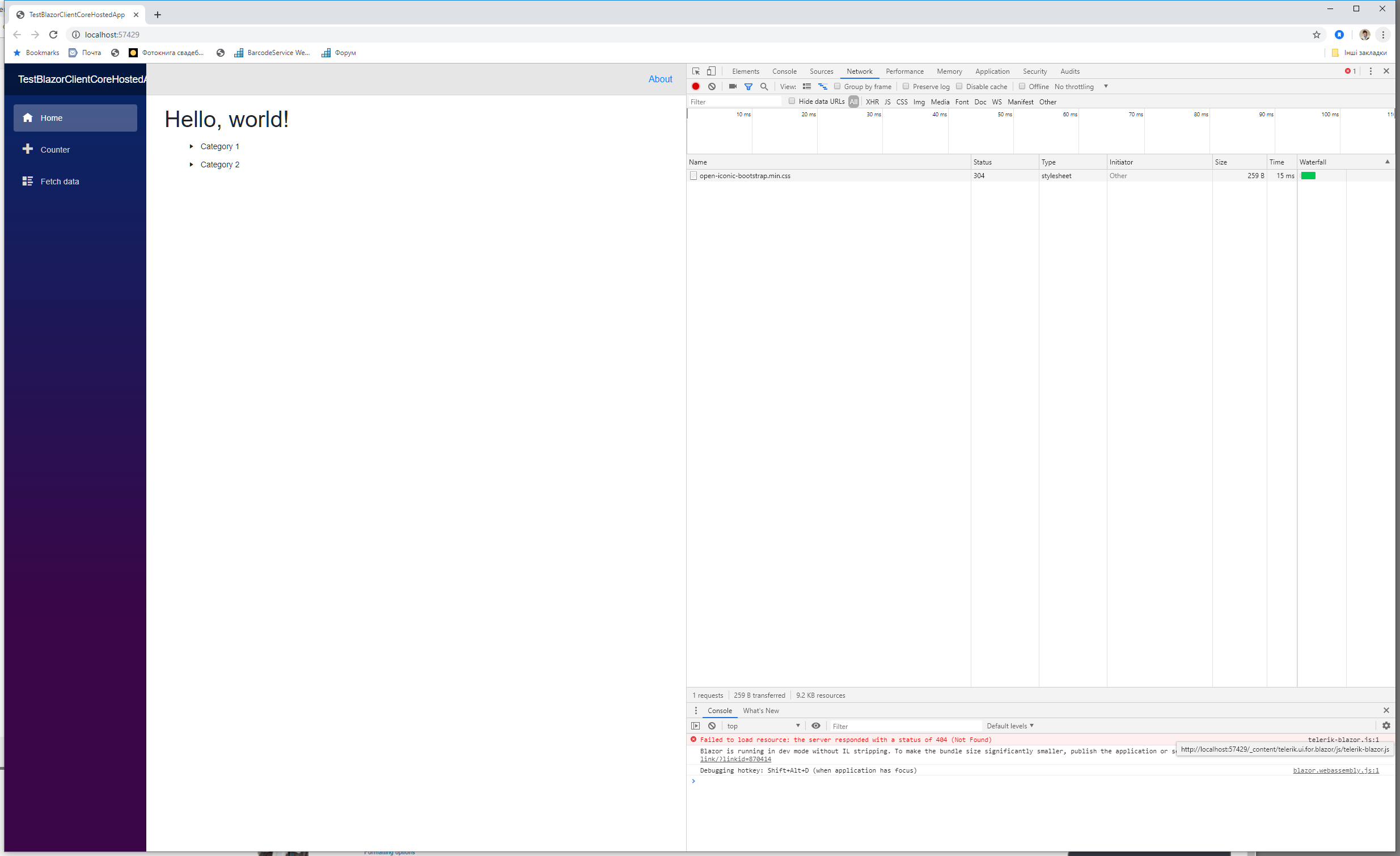
Task: Check the Disable cache option
Action: tap(959, 86)
